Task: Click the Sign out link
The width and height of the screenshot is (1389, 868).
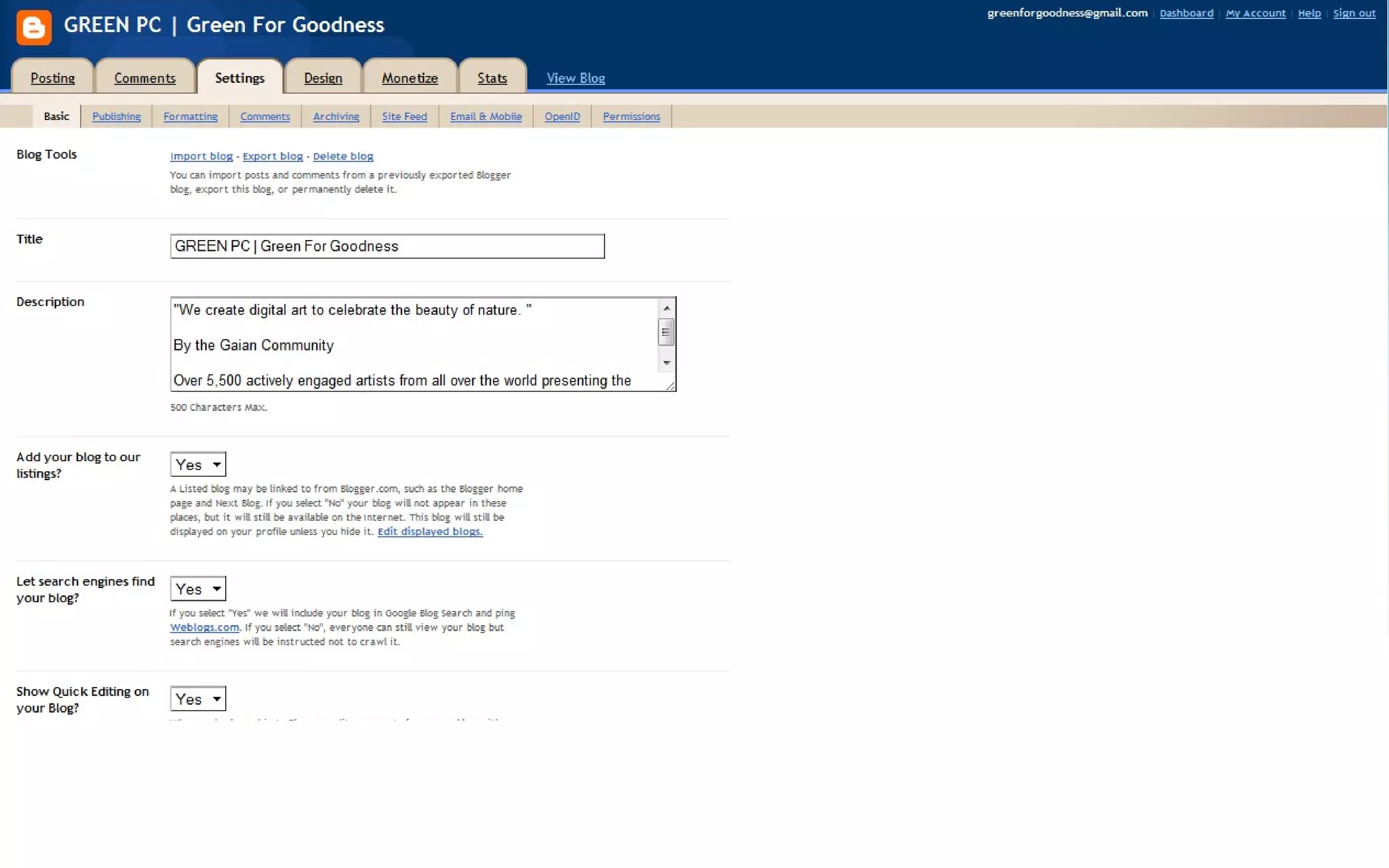Action: click(1354, 13)
